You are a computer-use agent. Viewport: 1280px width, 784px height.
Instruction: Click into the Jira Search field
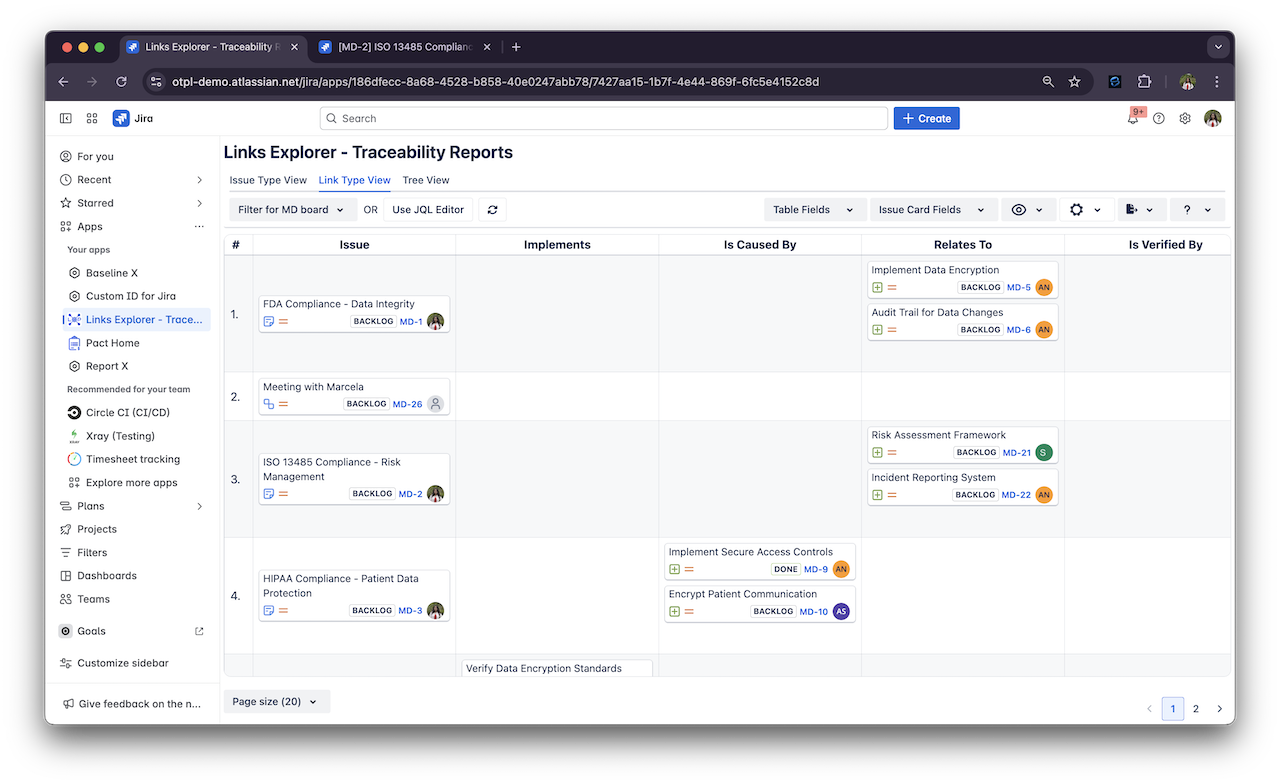click(x=603, y=118)
